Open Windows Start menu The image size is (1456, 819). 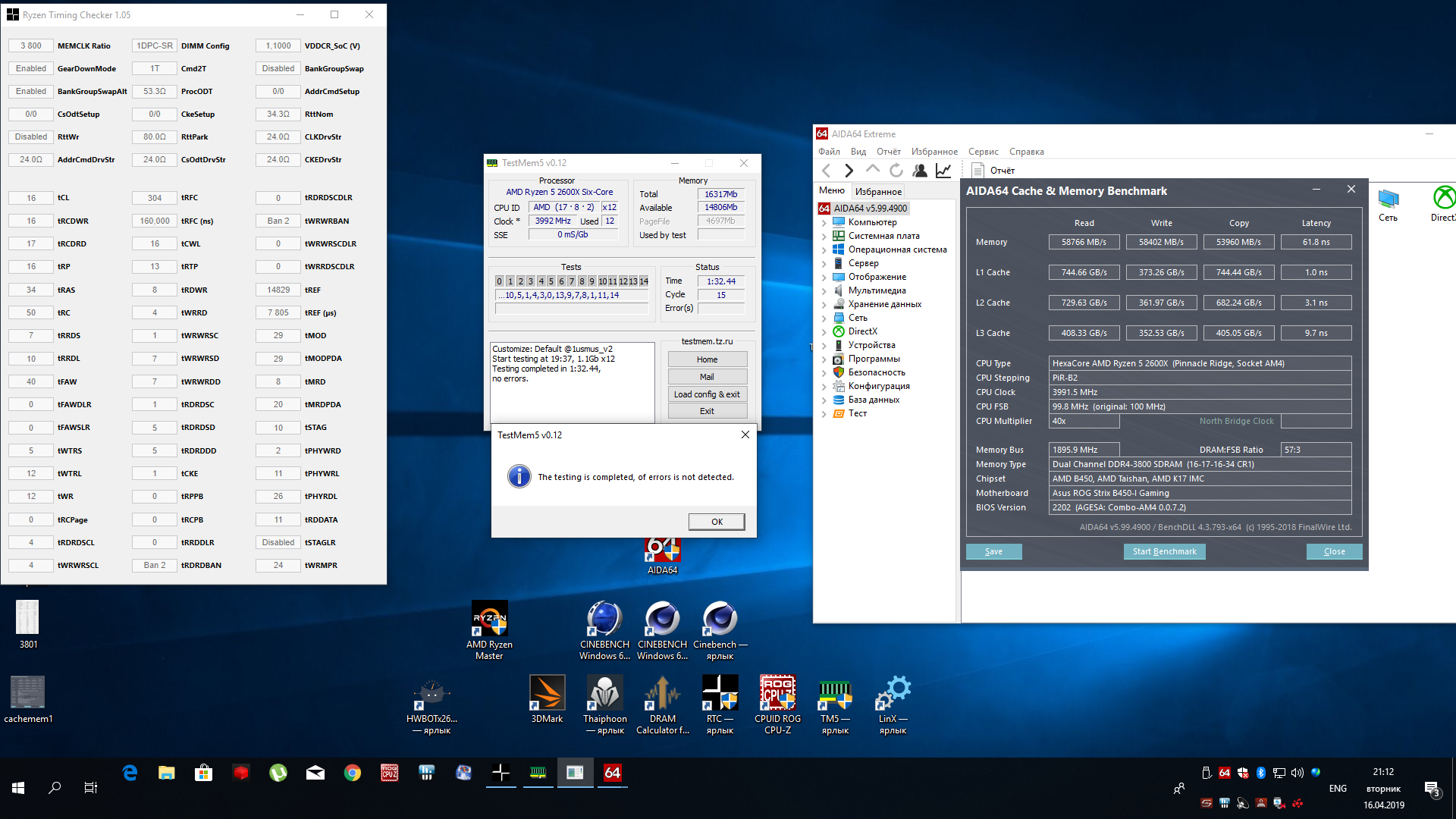(x=18, y=788)
